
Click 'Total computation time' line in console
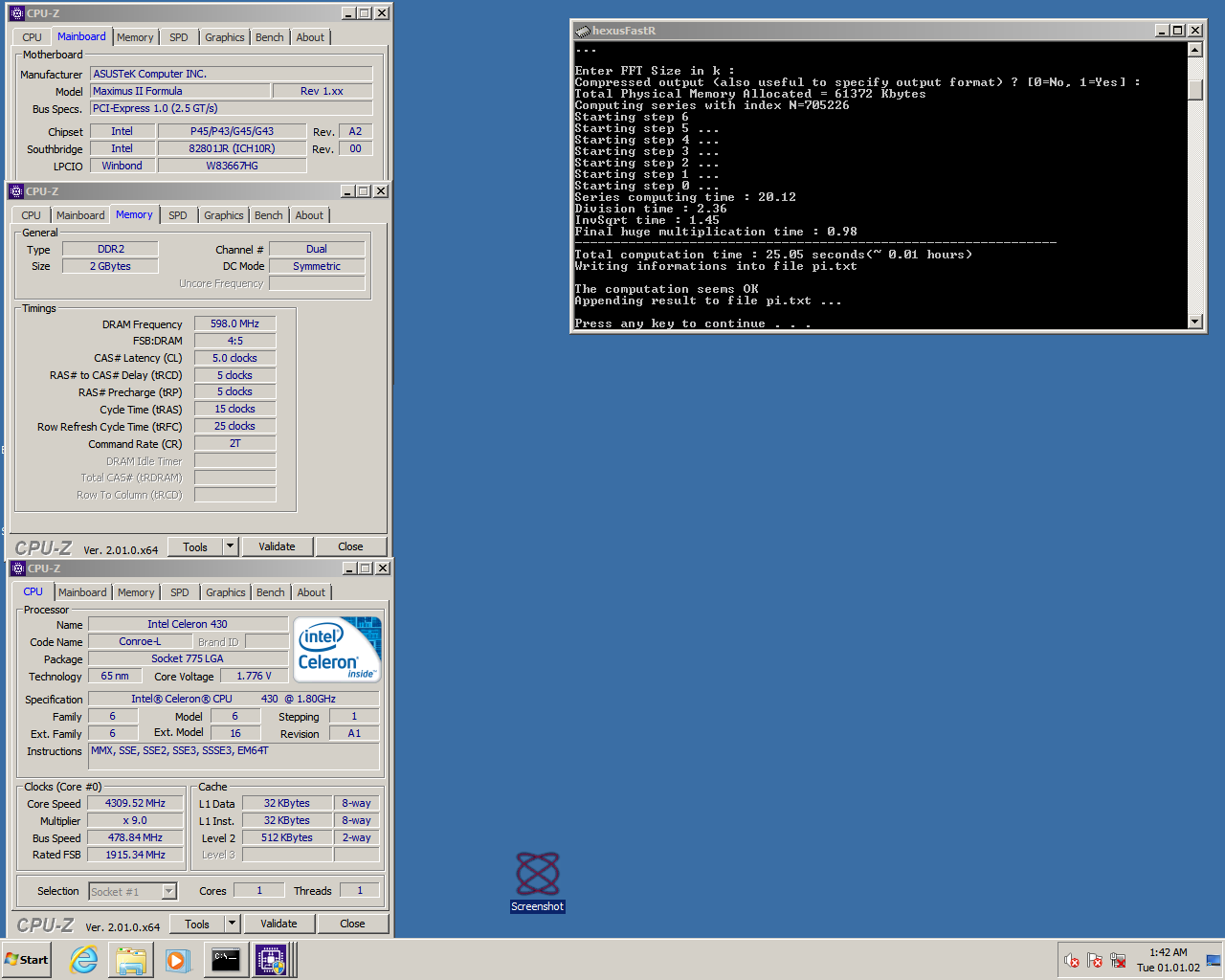point(773,255)
